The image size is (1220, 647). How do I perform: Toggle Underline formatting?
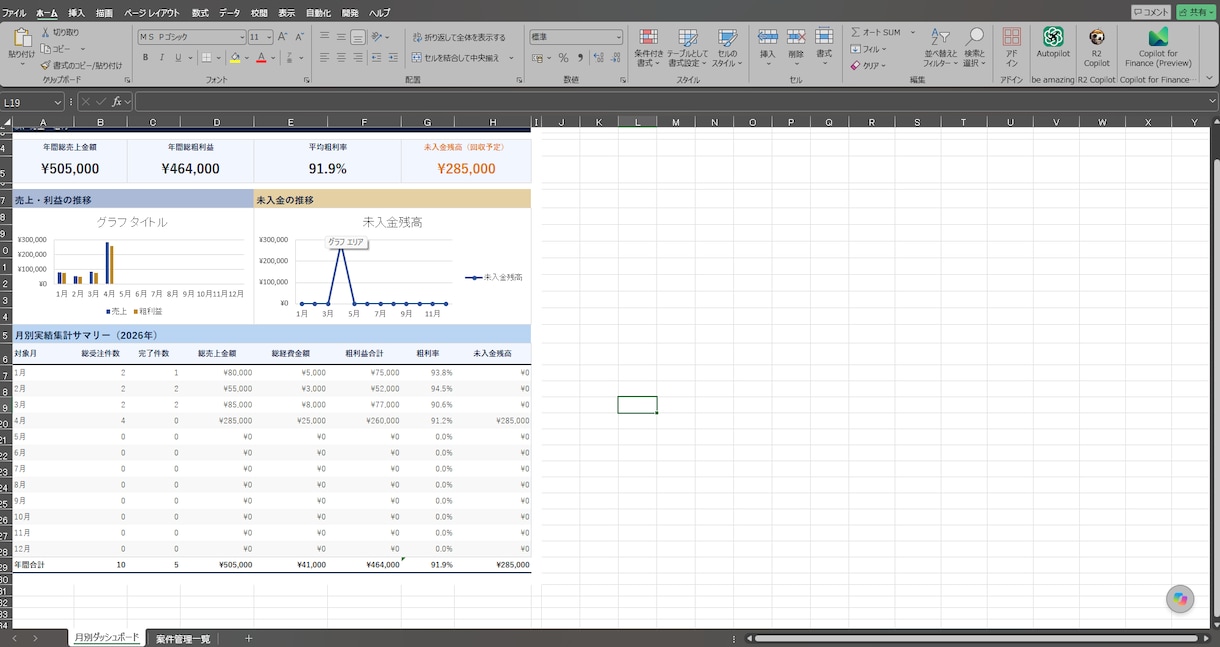[177, 58]
